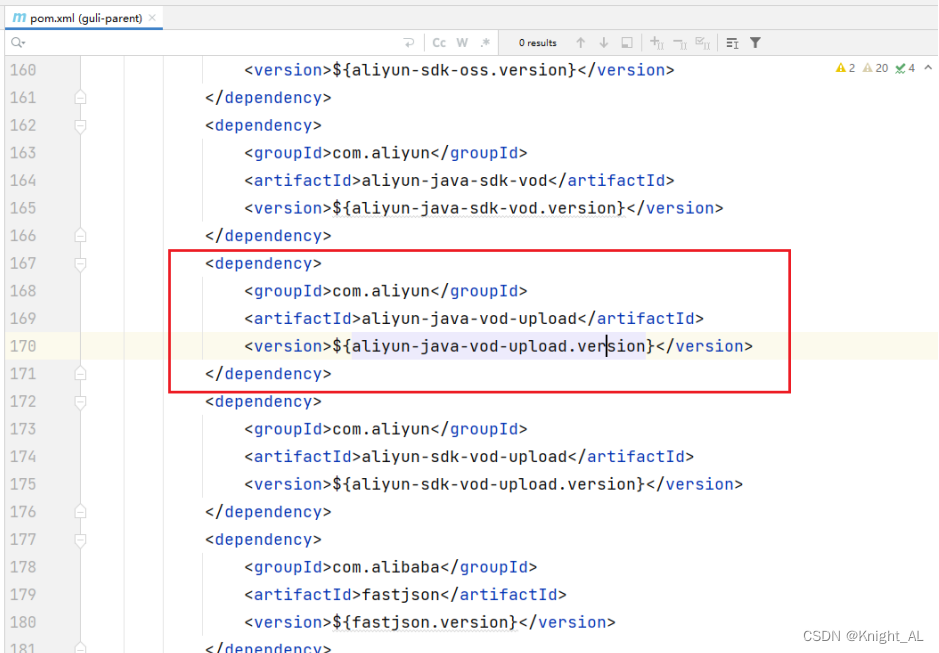This screenshot has height=653, width=939.
Task: Click line number 180 in gutter
Action: (23, 622)
